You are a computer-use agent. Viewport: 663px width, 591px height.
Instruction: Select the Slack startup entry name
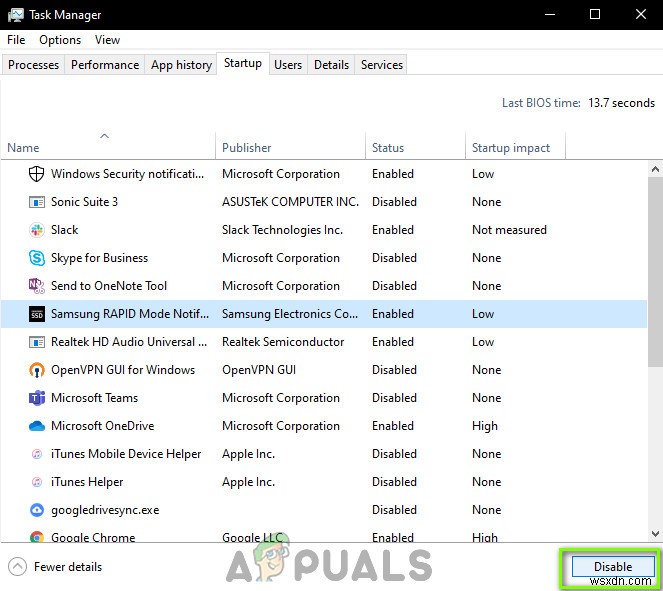click(x=65, y=230)
